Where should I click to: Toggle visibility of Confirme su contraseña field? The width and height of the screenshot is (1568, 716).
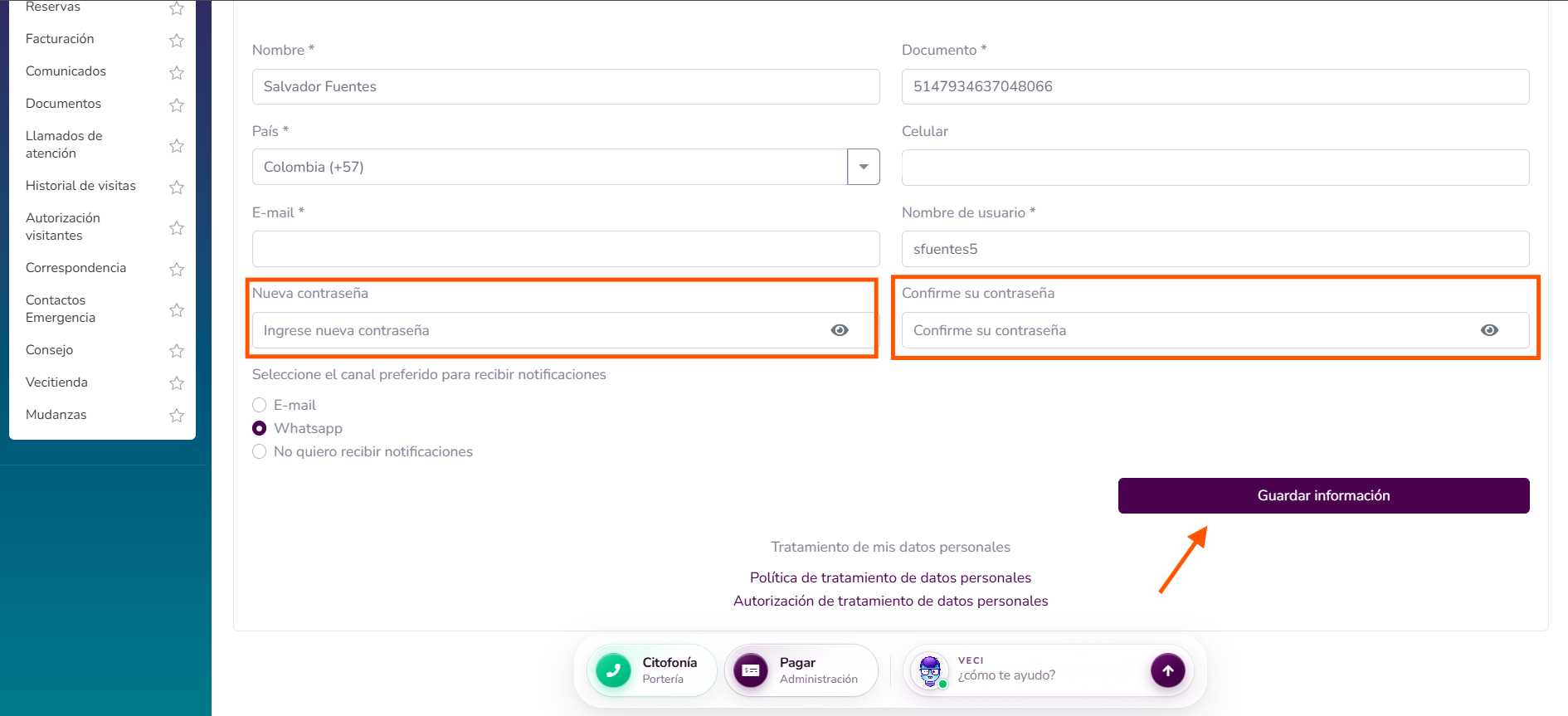1489,330
